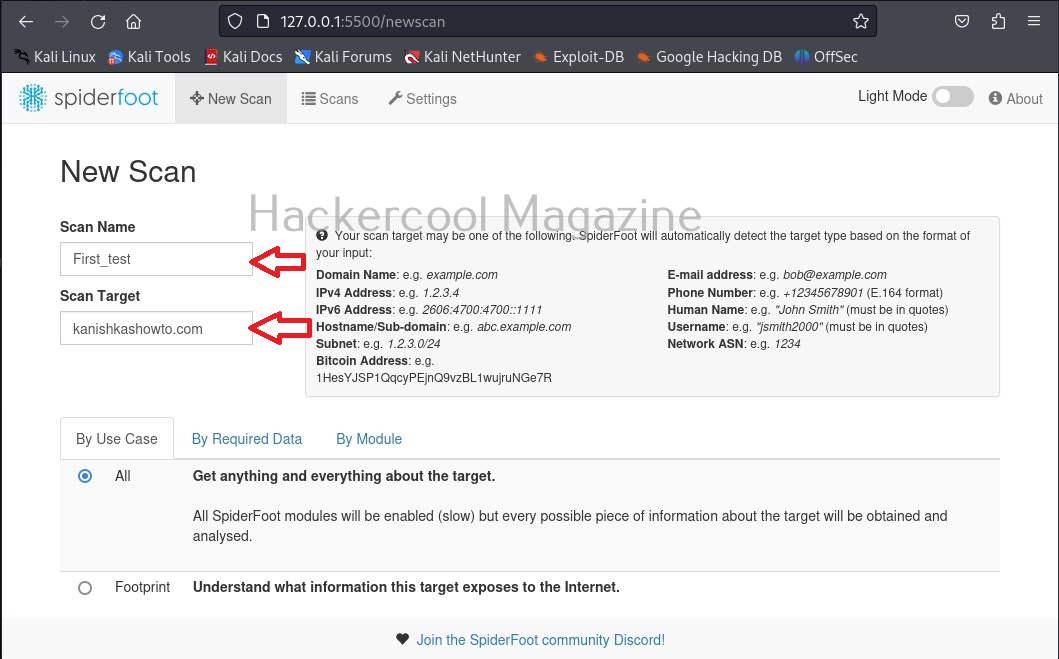This screenshot has height=659, width=1059.
Task: Open the Kali Tools bookmark
Action: [x=149, y=57]
